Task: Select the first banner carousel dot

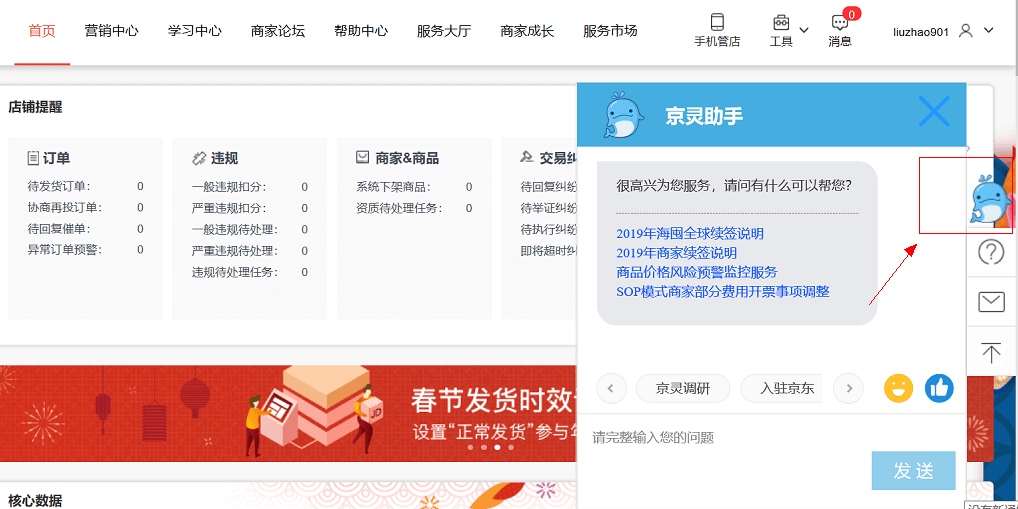Action: tap(470, 447)
